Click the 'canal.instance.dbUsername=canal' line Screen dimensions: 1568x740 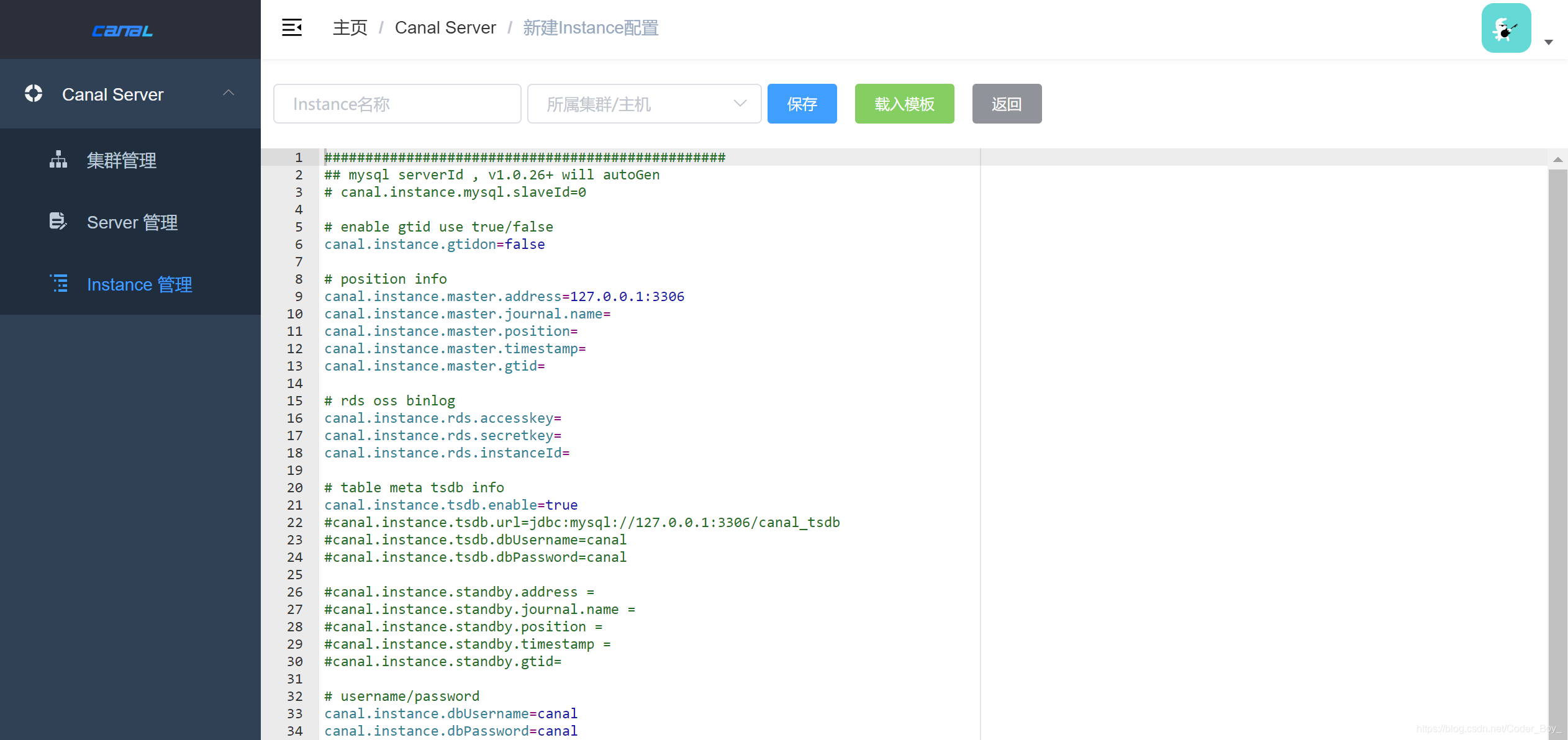tap(451, 713)
